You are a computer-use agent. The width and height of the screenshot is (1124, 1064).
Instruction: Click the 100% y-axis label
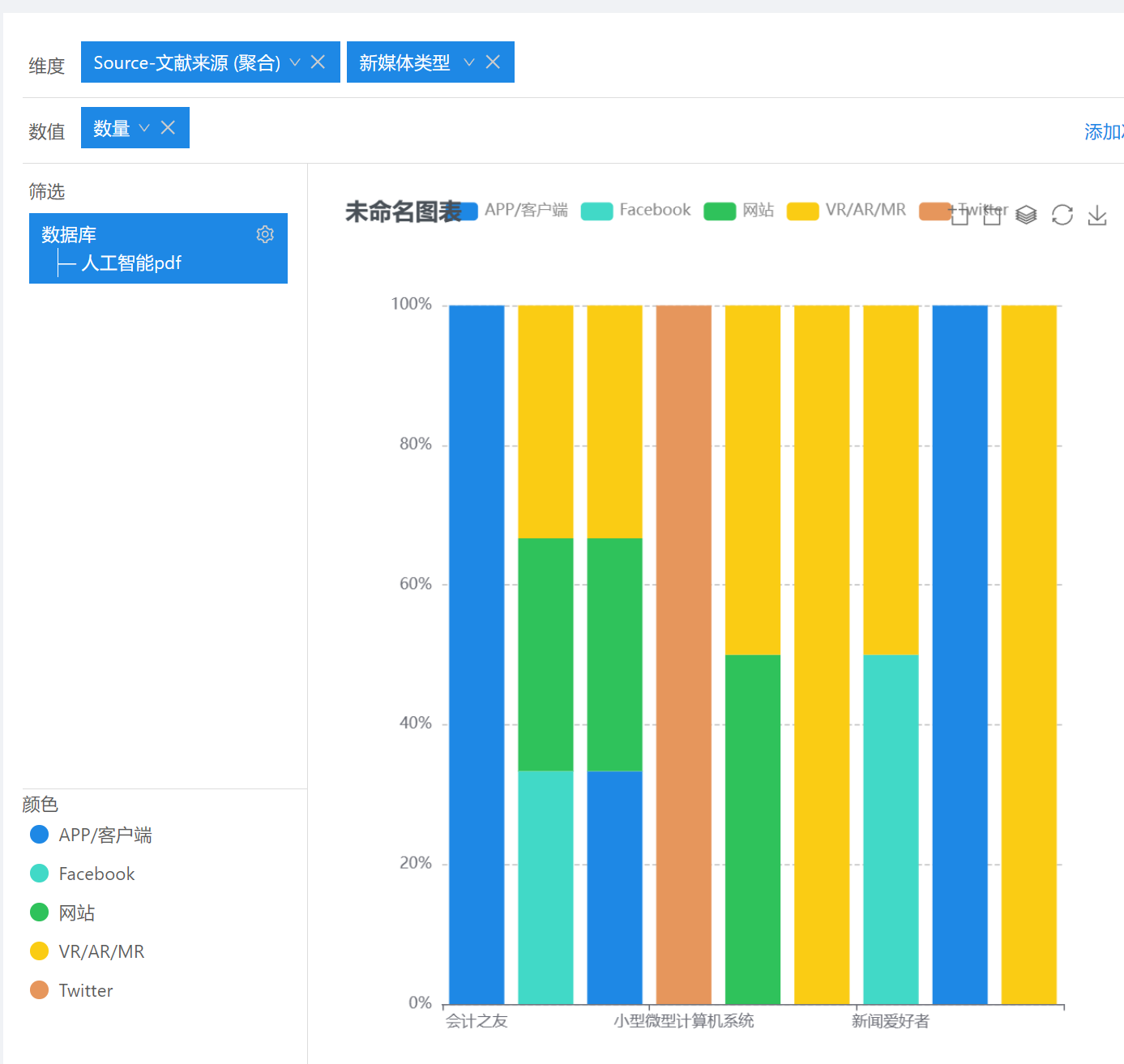pyautogui.click(x=412, y=304)
